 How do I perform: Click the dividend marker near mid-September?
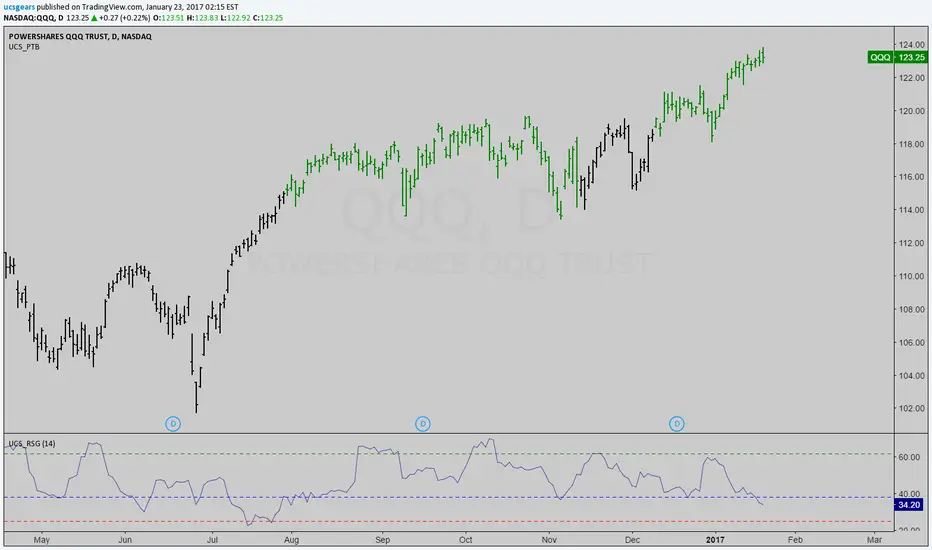[x=423, y=424]
